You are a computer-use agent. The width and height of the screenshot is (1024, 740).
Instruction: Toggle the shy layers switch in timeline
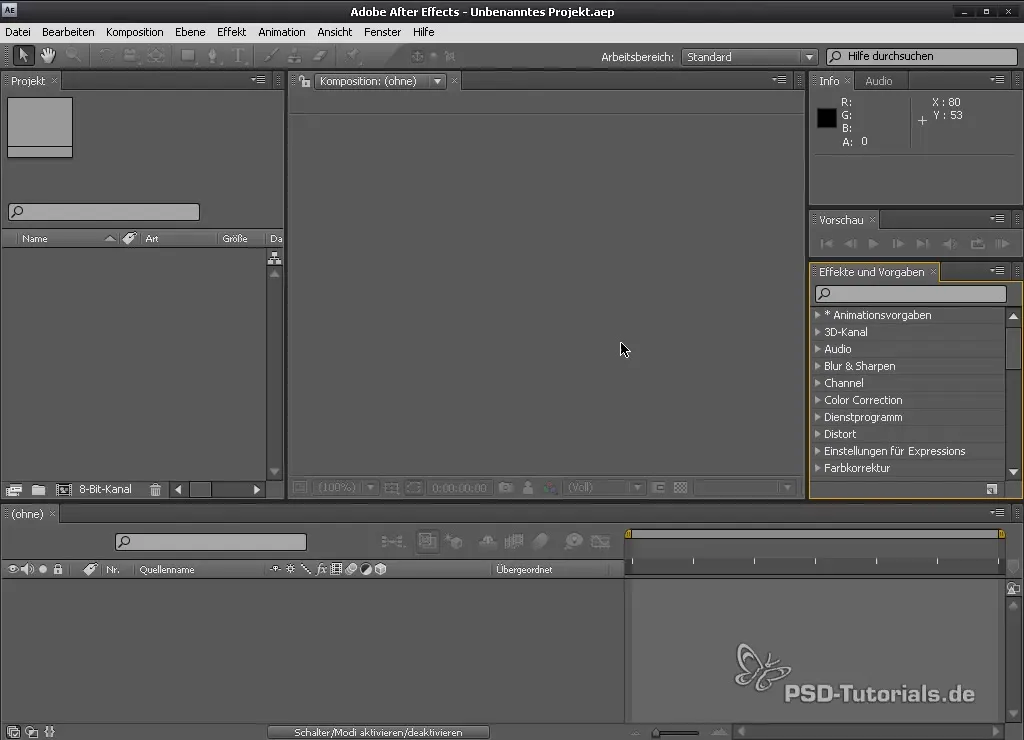(x=487, y=541)
